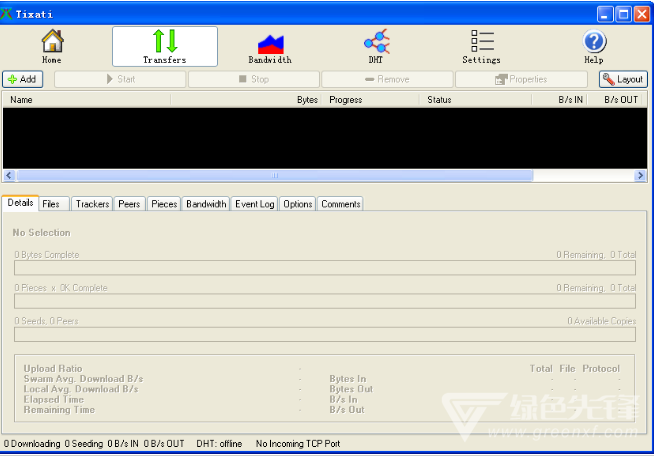
Task: Switch to the Options tab
Action: click(x=298, y=204)
